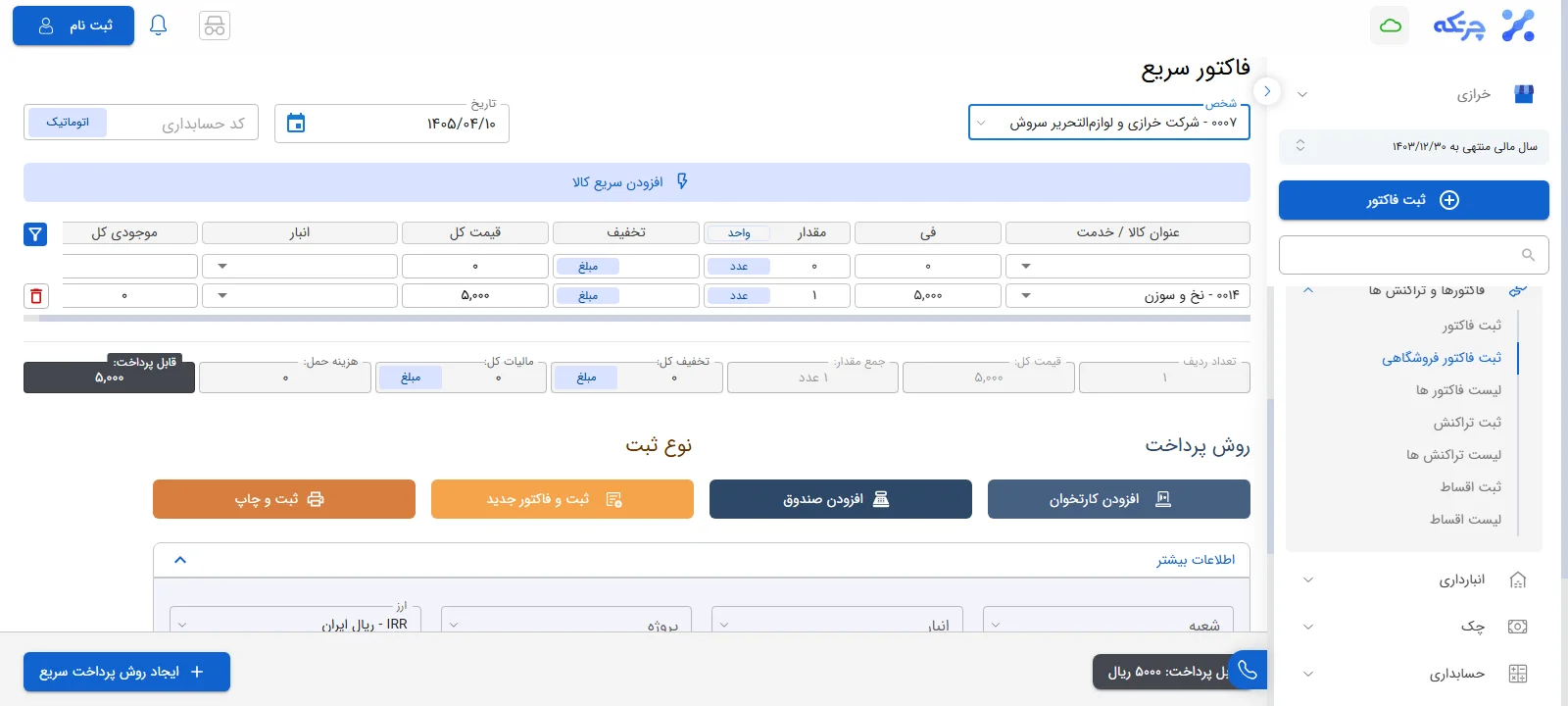The image size is (1568, 706).
Task: Click the تاریخ date field
Action: [392, 124]
